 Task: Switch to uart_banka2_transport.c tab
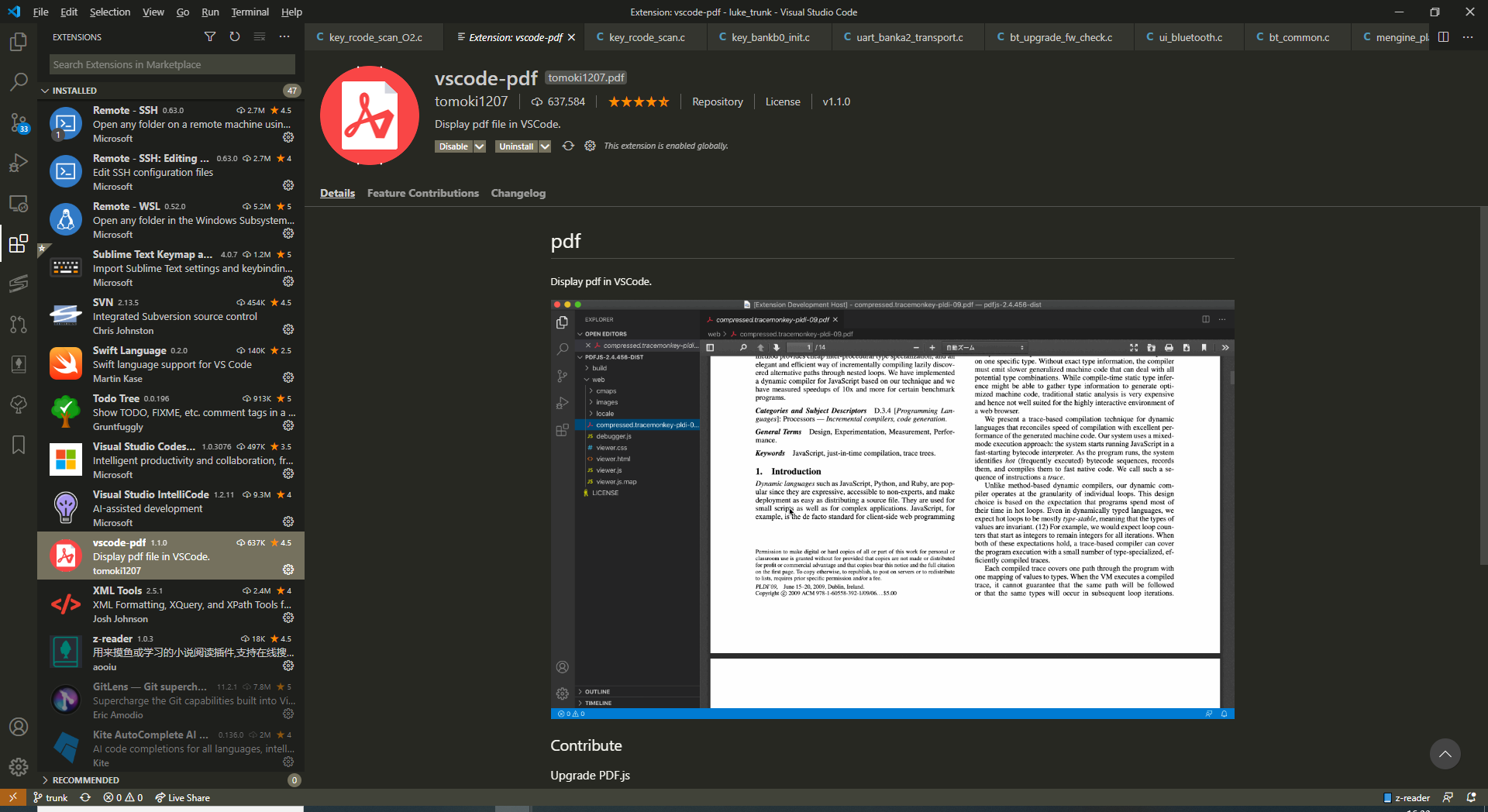pyautogui.click(x=909, y=37)
